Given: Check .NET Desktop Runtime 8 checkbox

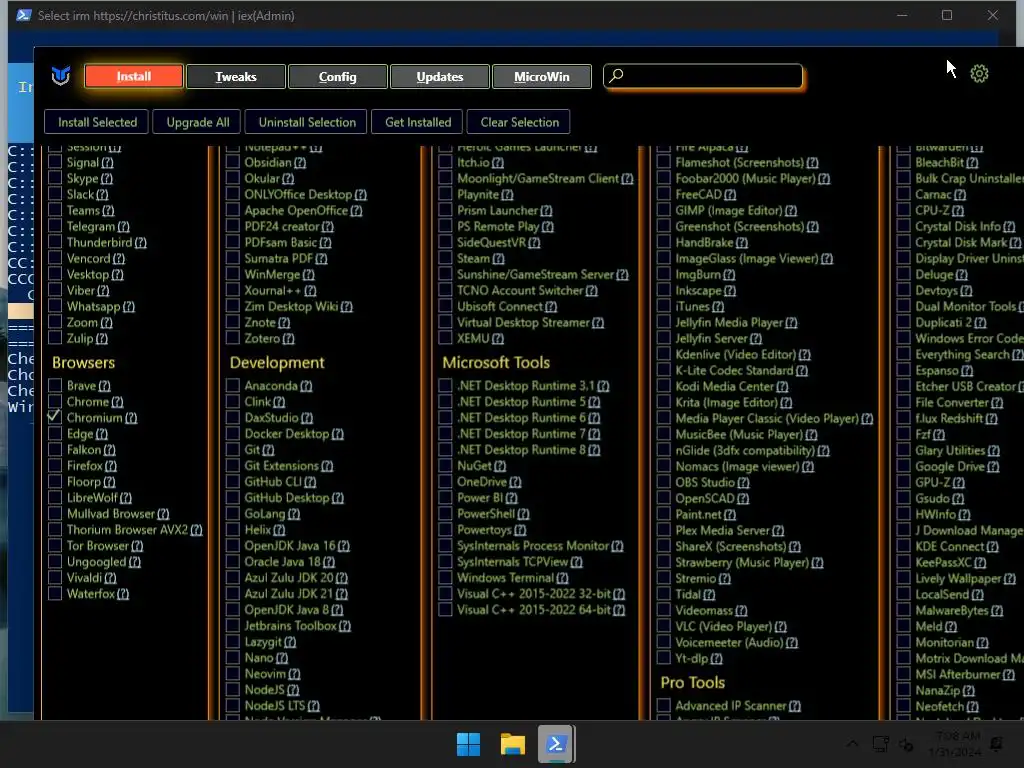Looking at the screenshot, I should [445, 449].
